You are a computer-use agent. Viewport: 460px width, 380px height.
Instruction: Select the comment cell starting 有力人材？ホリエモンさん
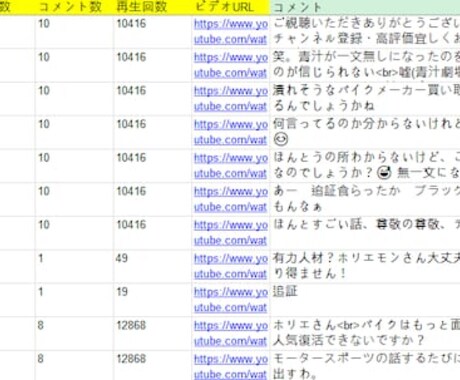point(365,266)
